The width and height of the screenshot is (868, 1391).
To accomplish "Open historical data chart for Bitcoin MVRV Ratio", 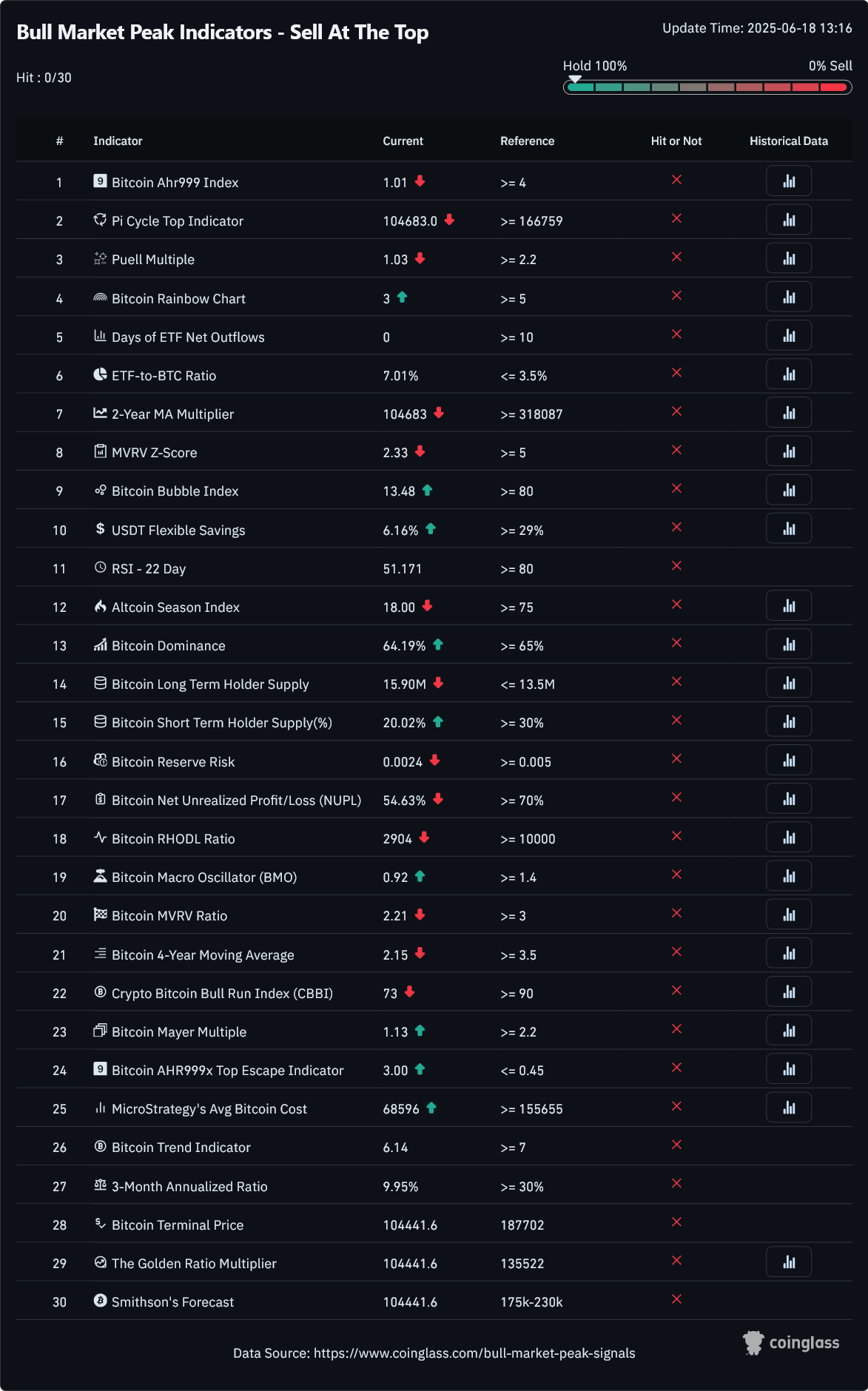I will pos(789,915).
